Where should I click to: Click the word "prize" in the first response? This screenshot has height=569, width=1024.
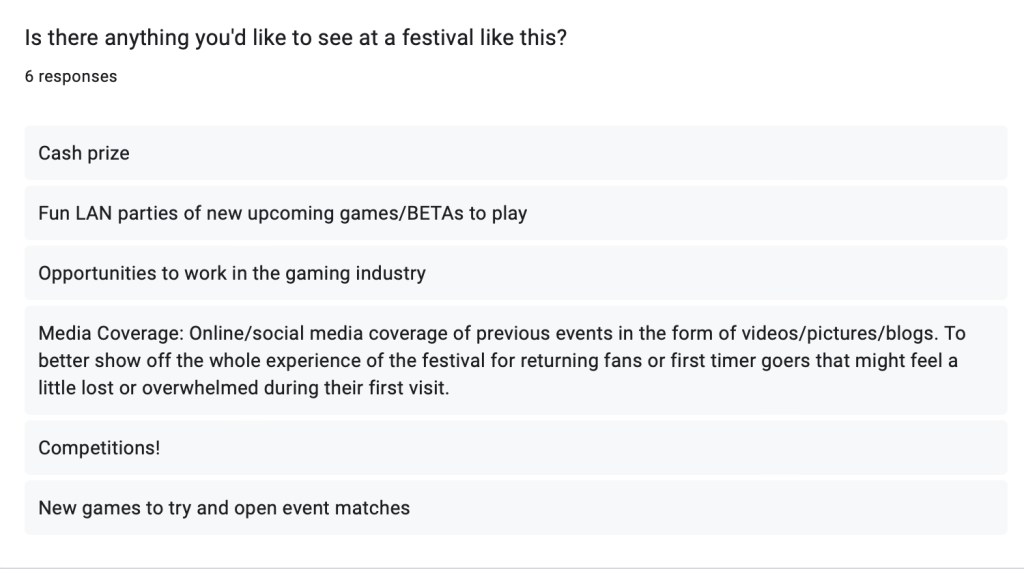click(107, 153)
